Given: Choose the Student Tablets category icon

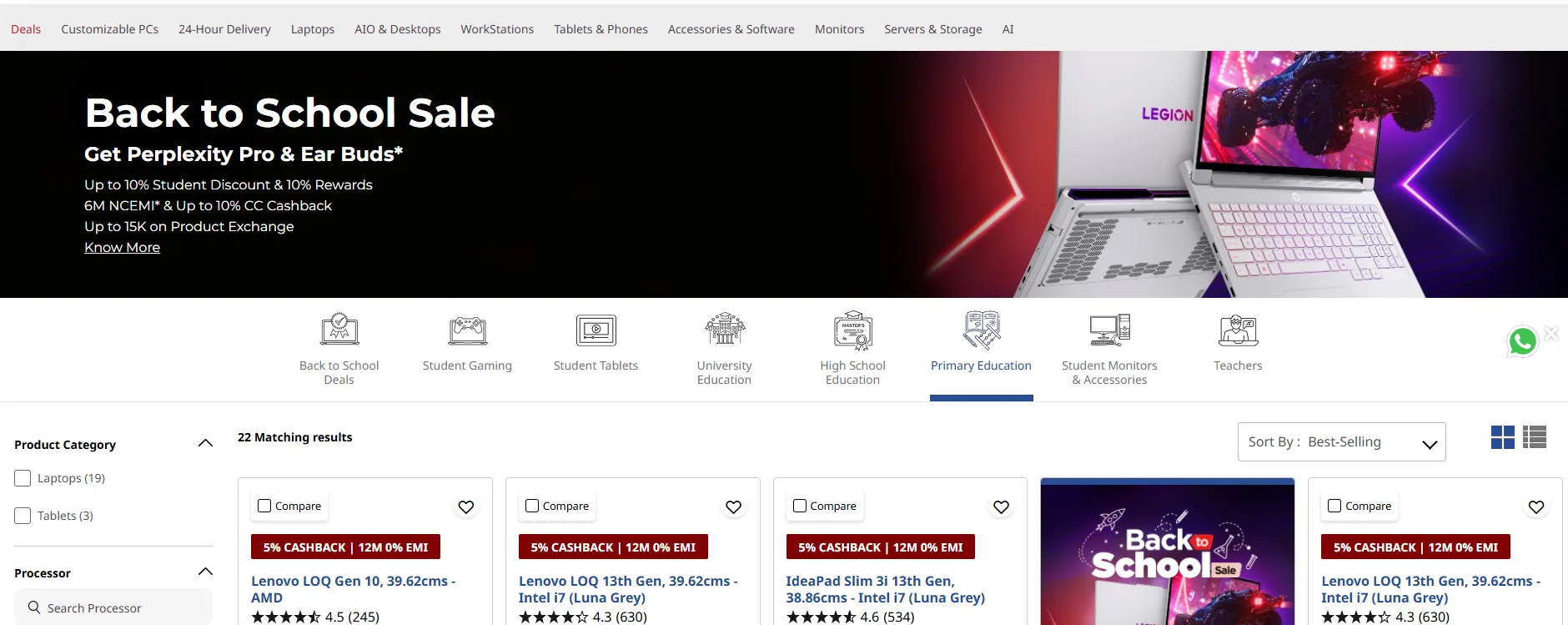Looking at the screenshot, I should tap(596, 330).
